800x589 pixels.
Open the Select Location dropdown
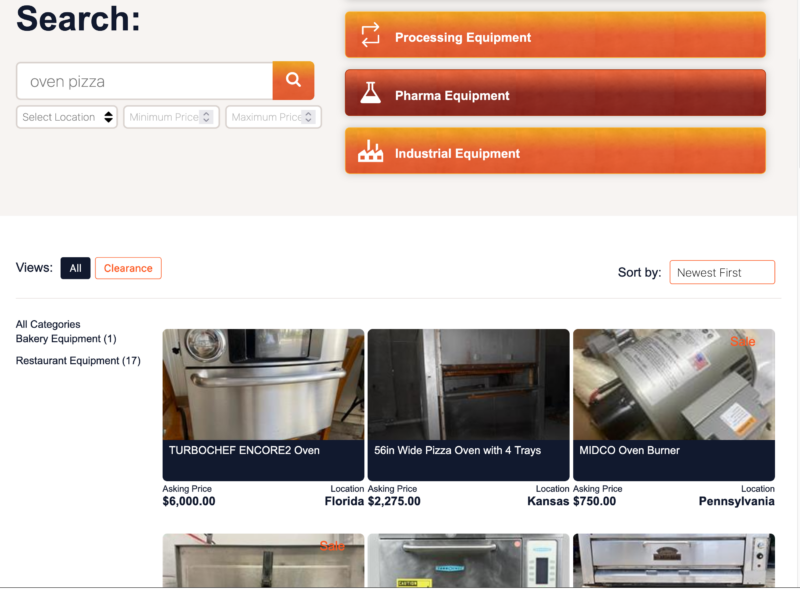[x=67, y=117]
